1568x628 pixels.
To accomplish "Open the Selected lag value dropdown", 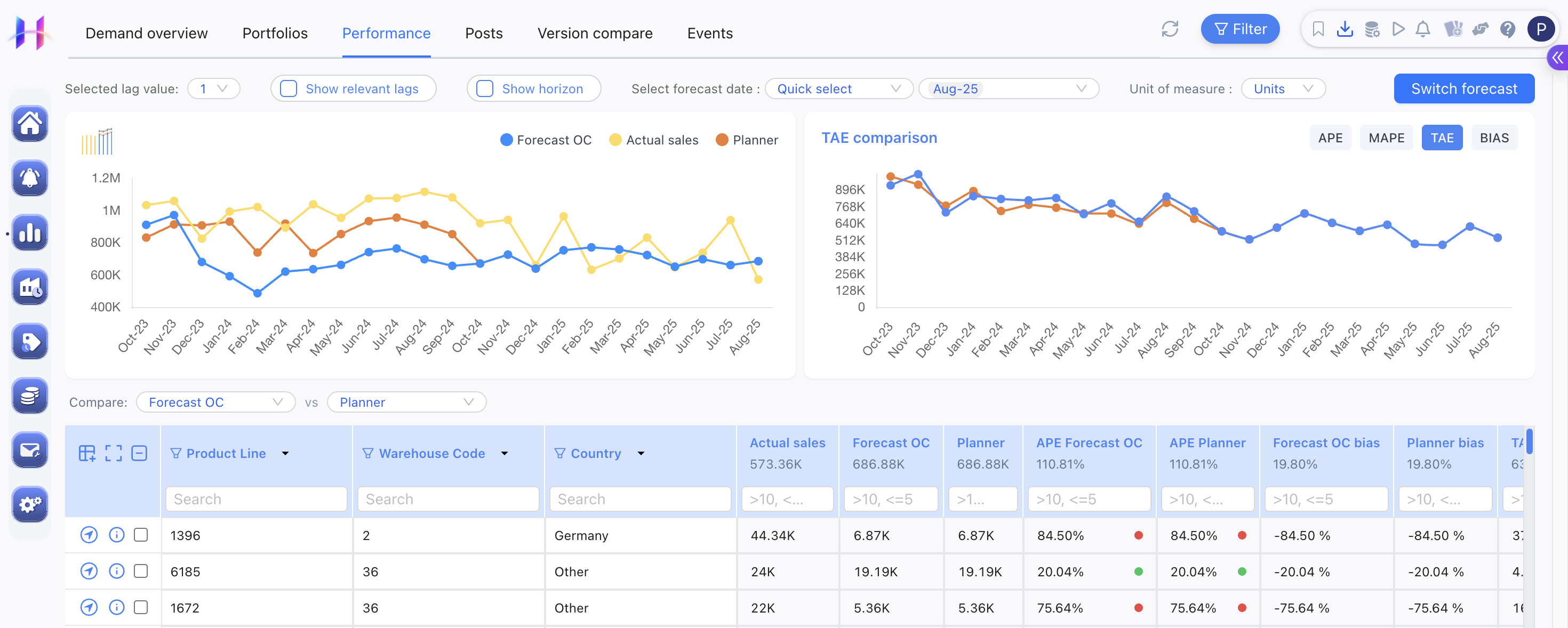I will coord(214,89).
